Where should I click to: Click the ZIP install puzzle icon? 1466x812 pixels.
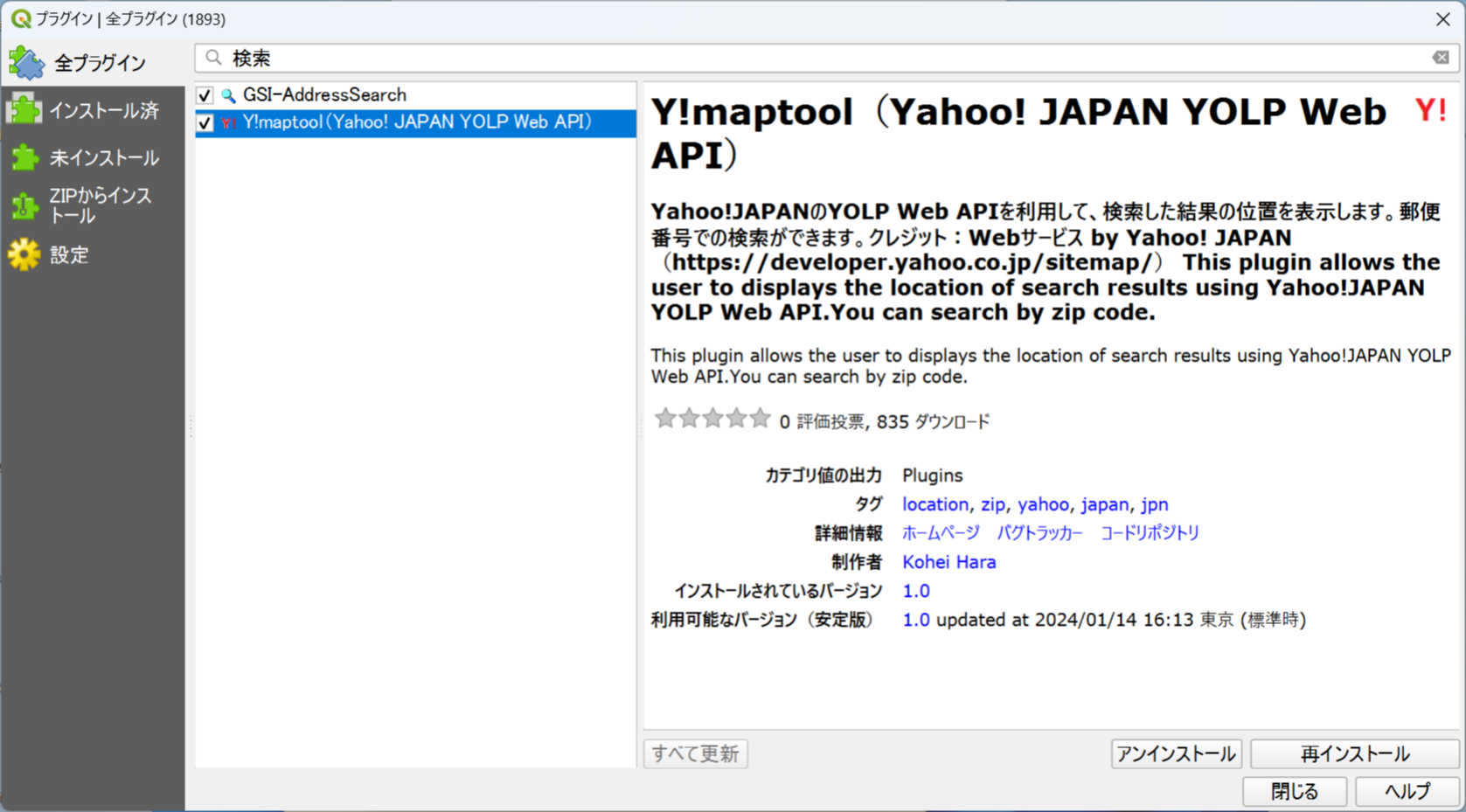click(x=24, y=206)
